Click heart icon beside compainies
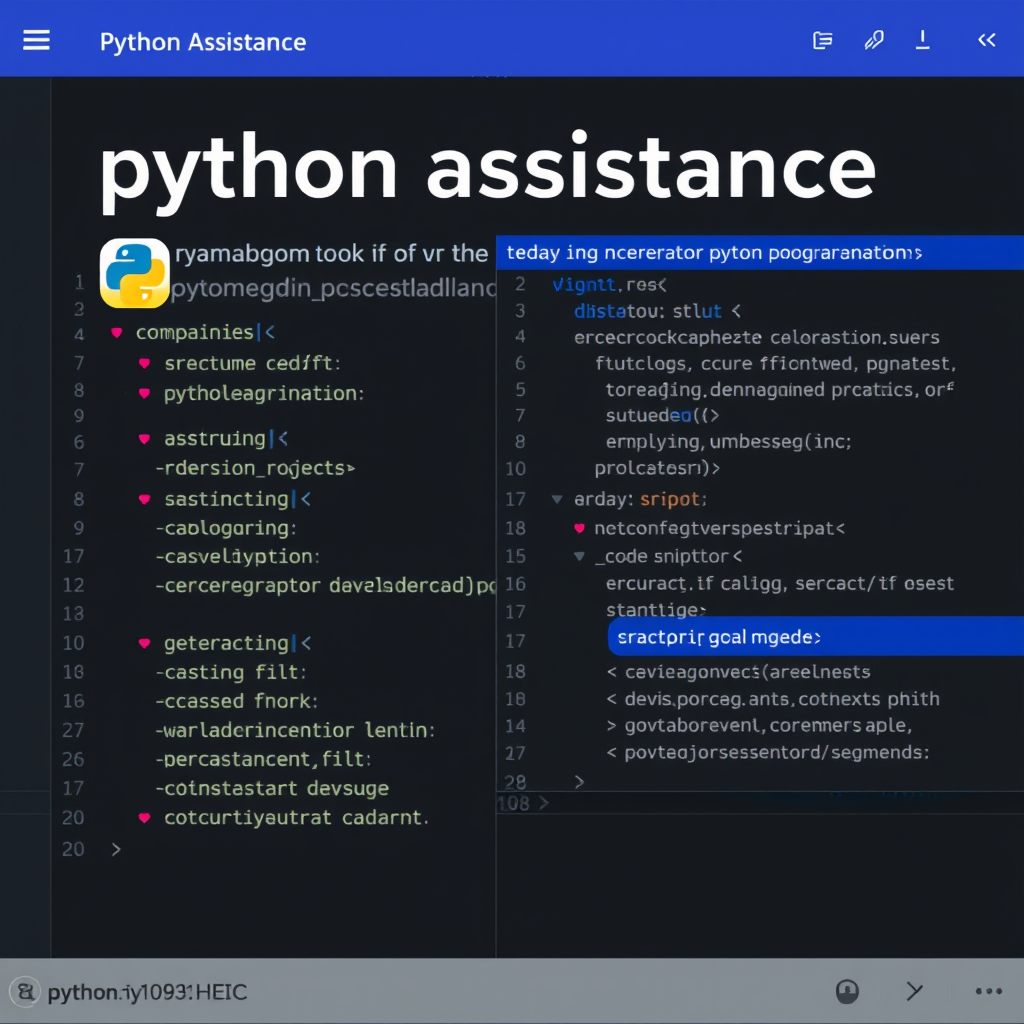The width and height of the screenshot is (1024, 1024). click(x=117, y=332)
